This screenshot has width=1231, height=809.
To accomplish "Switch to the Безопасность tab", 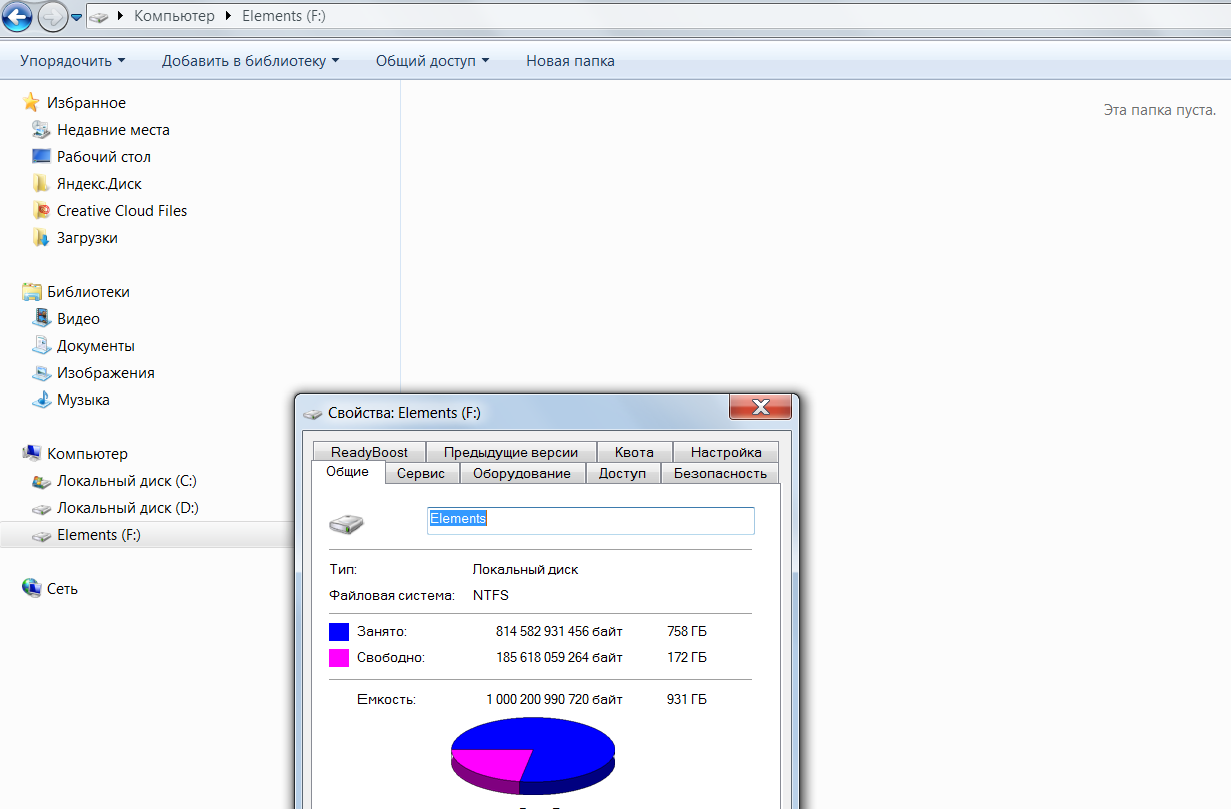I will tap(720, 474).
